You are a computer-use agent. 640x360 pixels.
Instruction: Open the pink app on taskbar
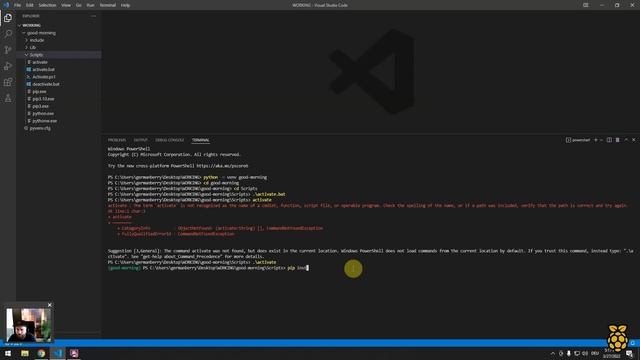[74, 353]
